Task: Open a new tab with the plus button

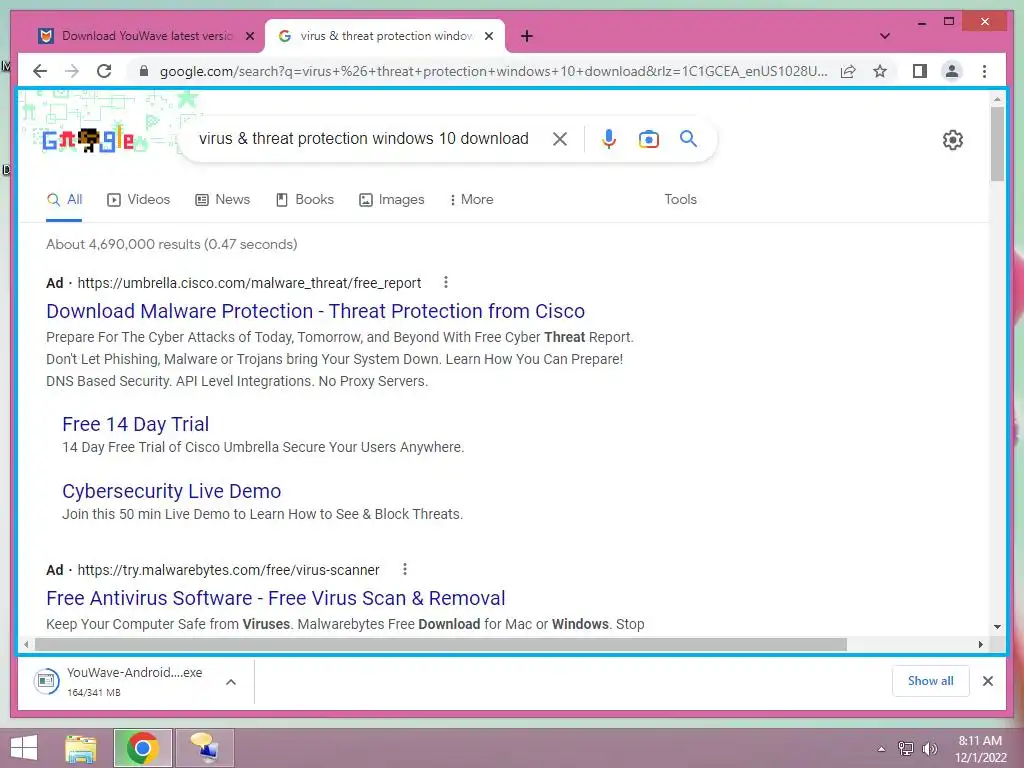Action: coord(527,37)
